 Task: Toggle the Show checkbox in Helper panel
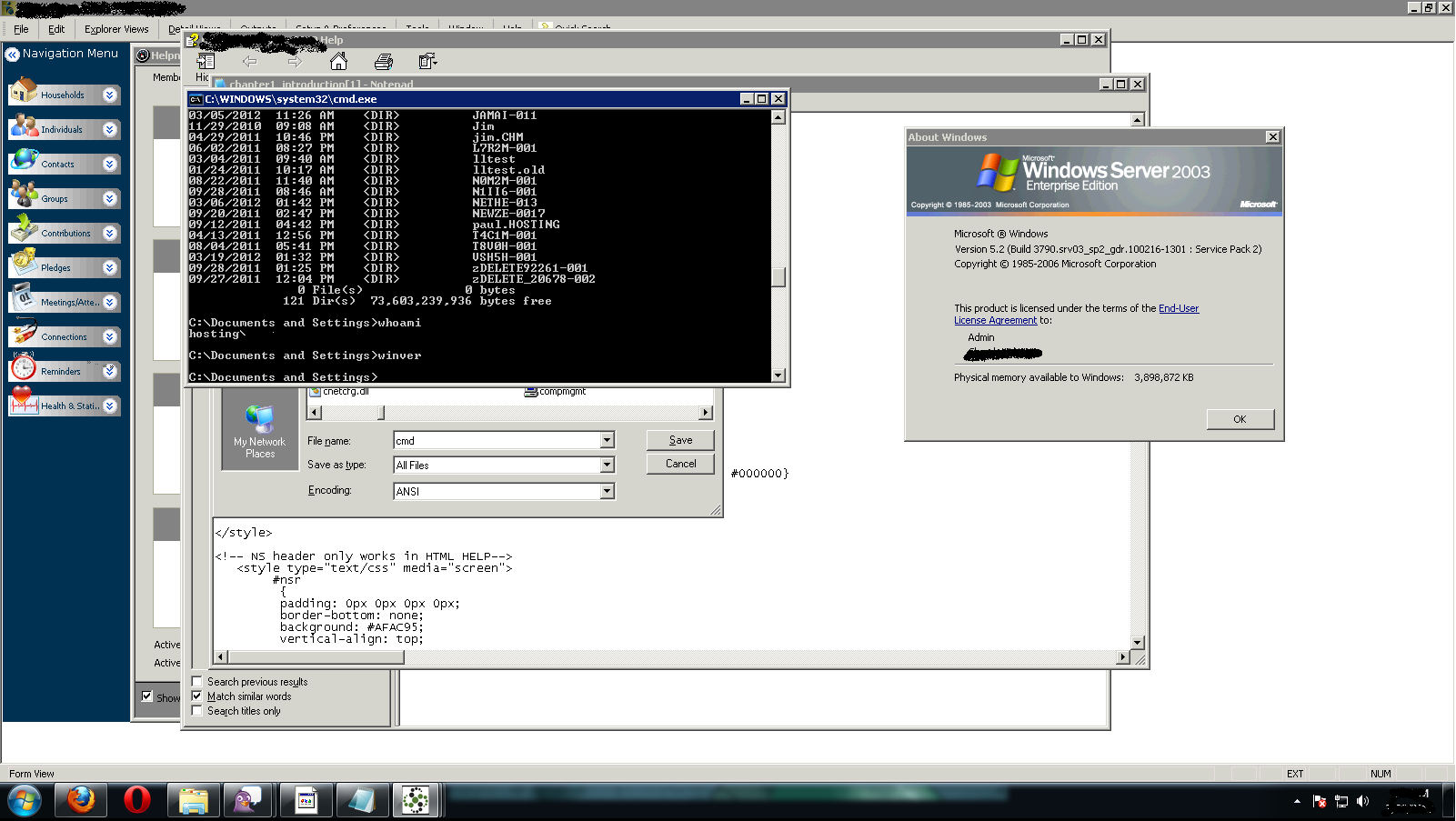(x=146, y=696)
